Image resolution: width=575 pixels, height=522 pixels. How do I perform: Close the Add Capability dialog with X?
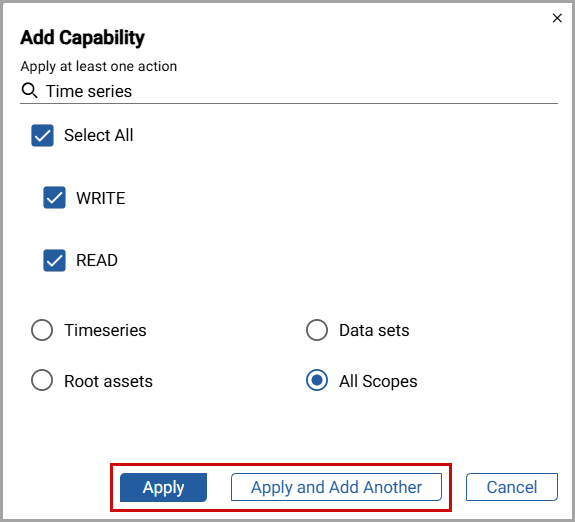(x=557, y=18)
